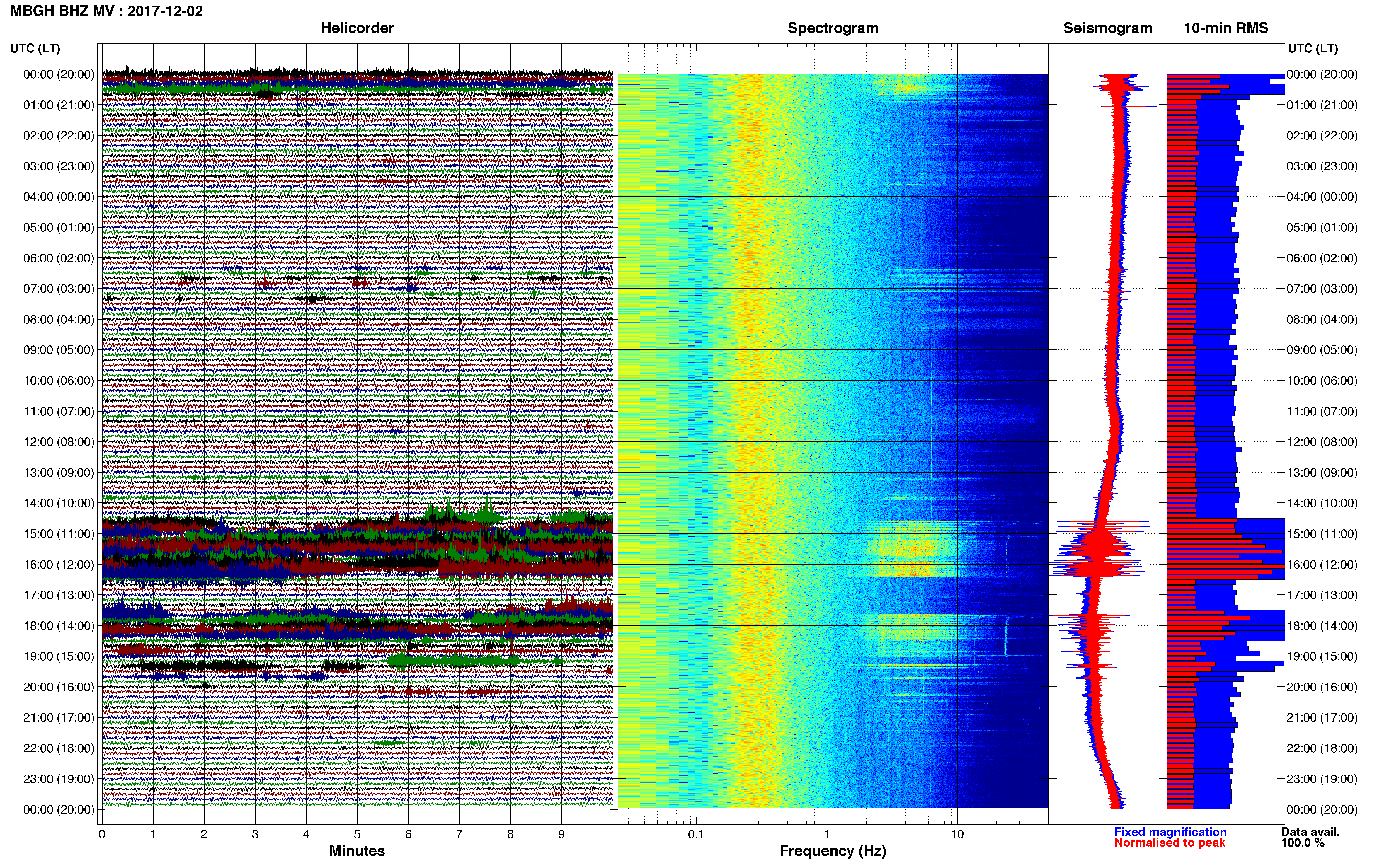The image size is (1389, 868).
Task: Click the left '11:00 (07:00)' time label
Action: point(59,412)
